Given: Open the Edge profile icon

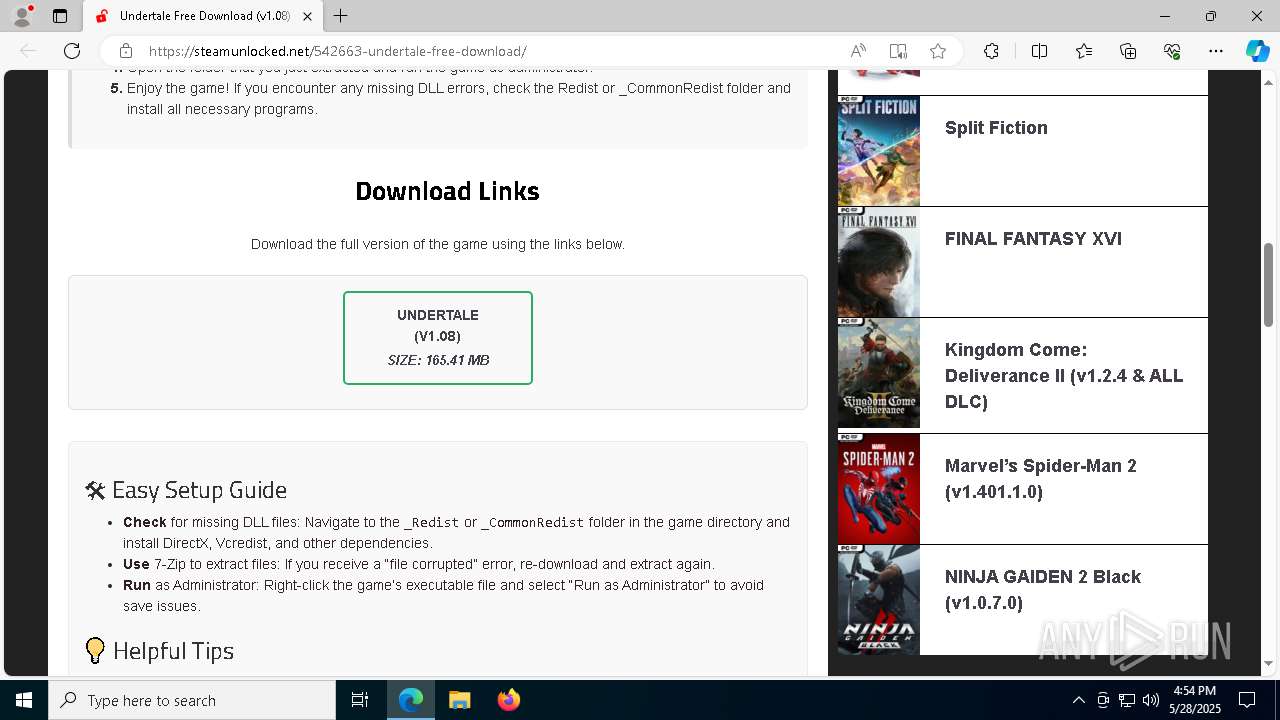Looking at the screenshot, I should click(x=22, y=16).
